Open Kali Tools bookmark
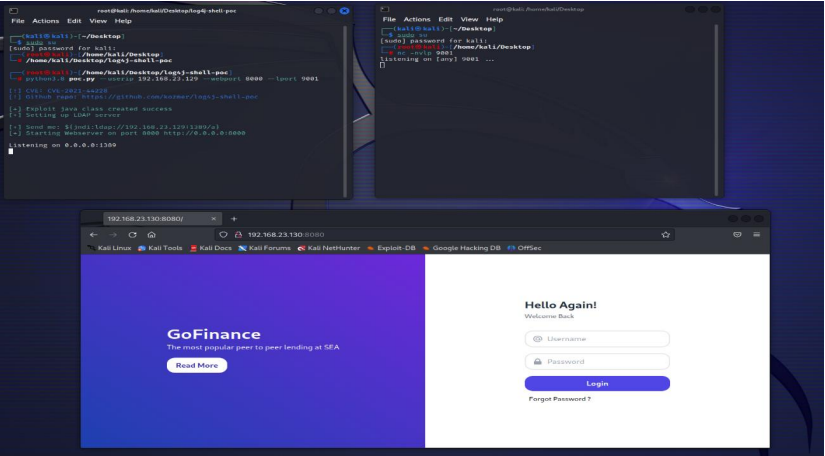This screenshot has width=825, height=456. (160, 248)
